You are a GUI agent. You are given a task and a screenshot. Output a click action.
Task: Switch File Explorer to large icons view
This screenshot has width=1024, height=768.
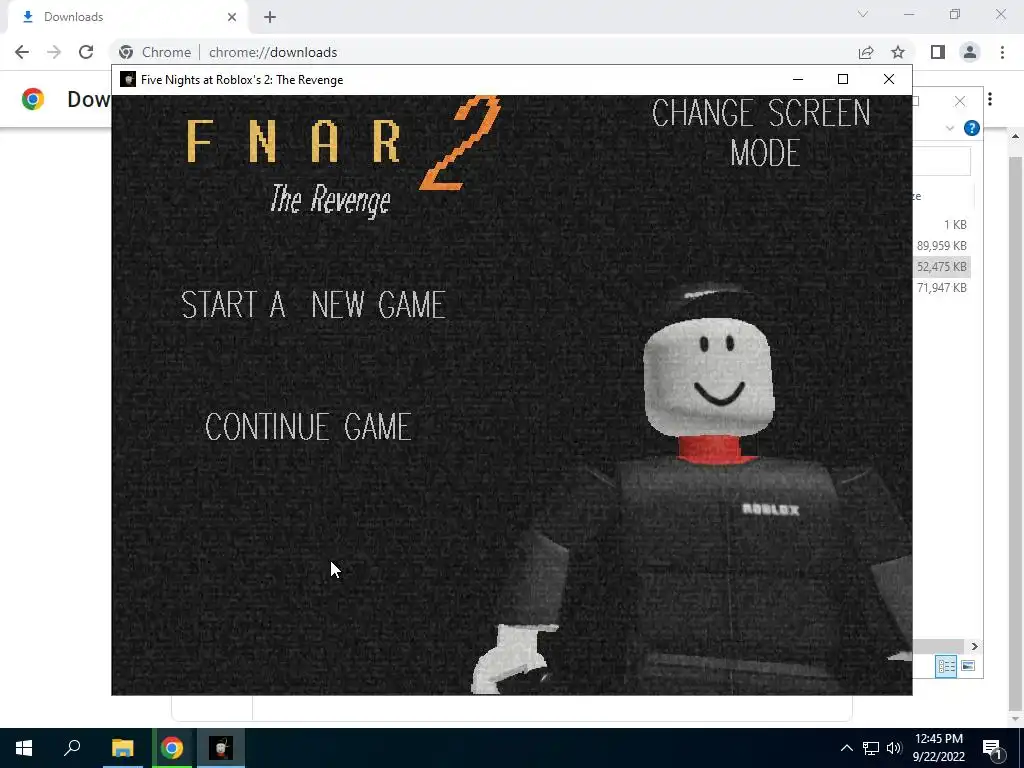(968, 666)
